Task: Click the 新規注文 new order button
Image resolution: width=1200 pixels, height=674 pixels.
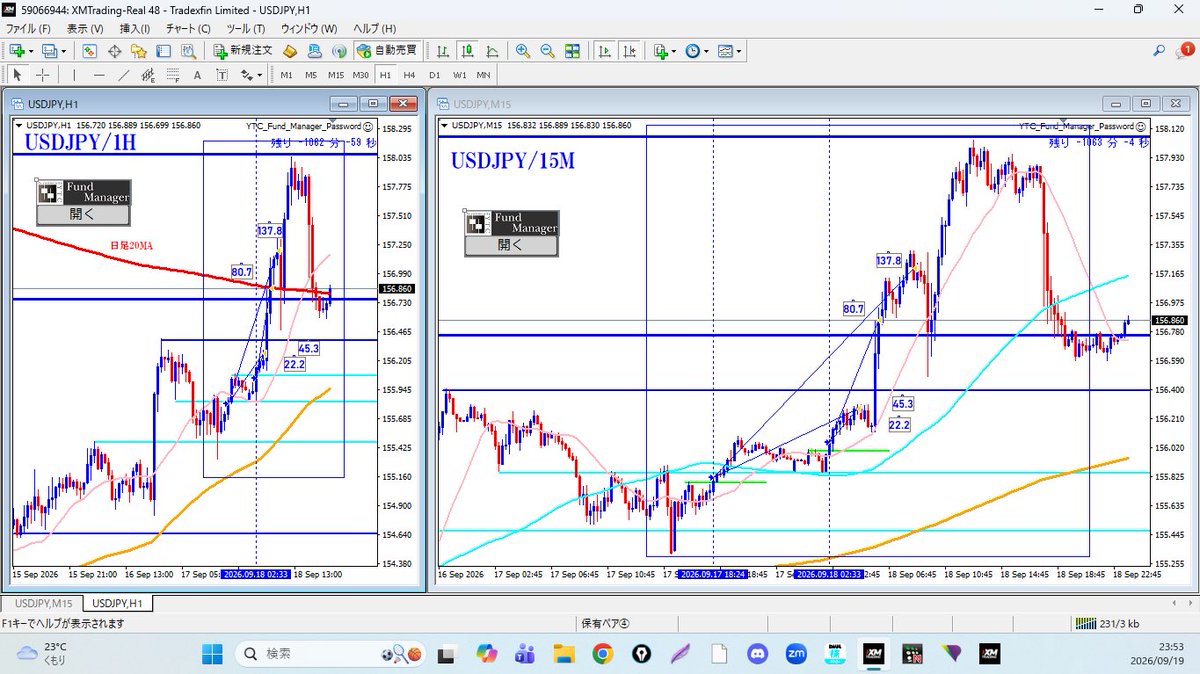Action: [243, 50]
